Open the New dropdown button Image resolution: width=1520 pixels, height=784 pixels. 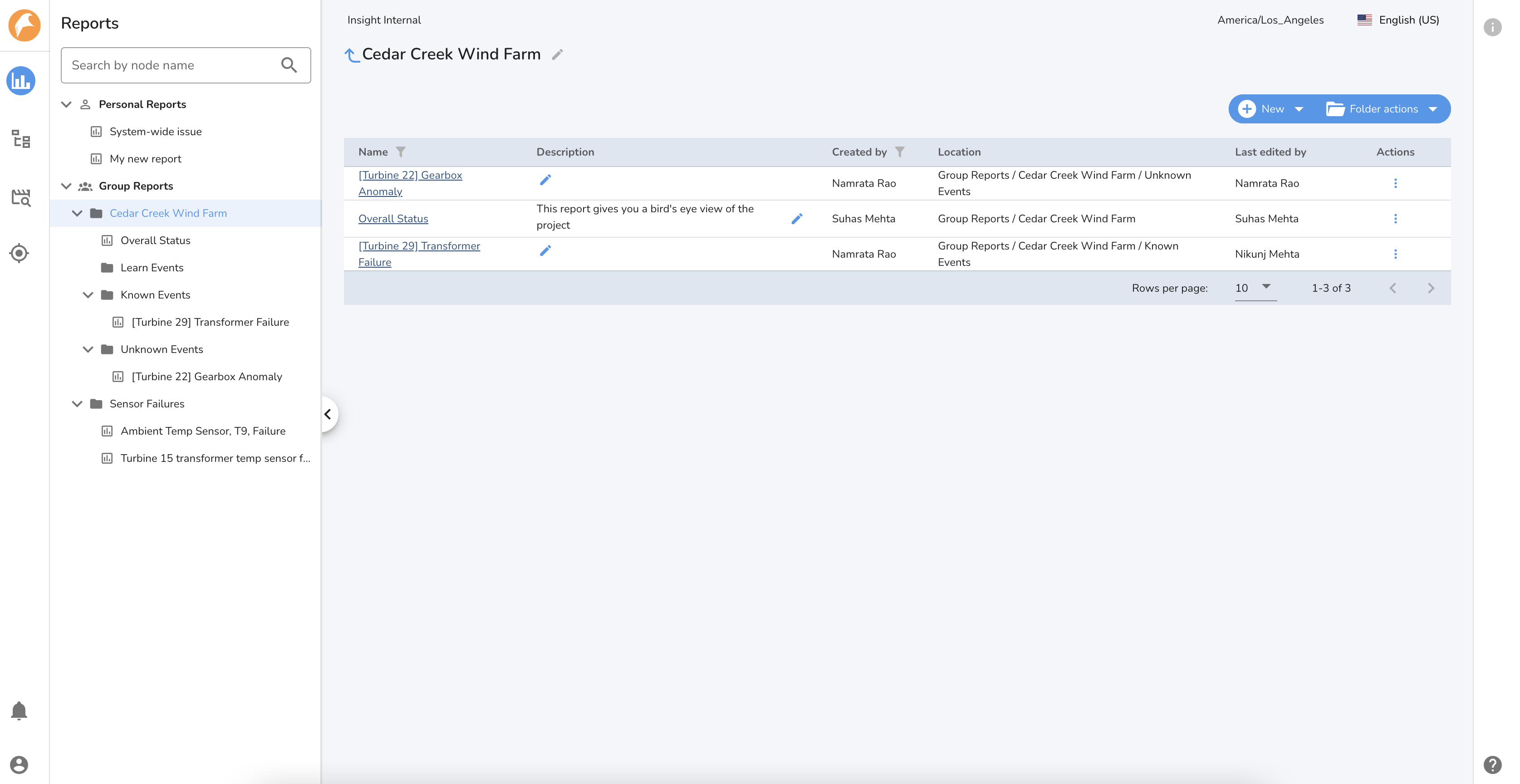[1271, 109]
